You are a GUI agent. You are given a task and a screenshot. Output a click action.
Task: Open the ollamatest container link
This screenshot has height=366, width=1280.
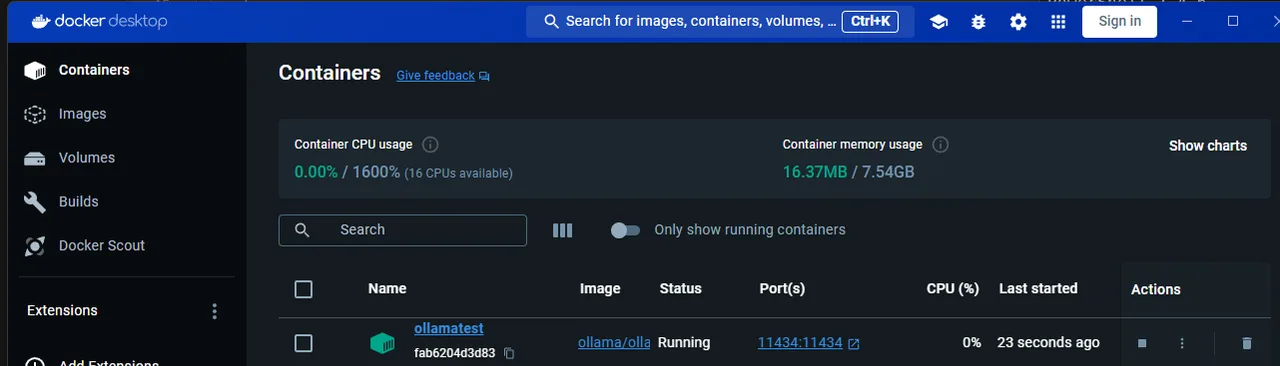[449, 328]
